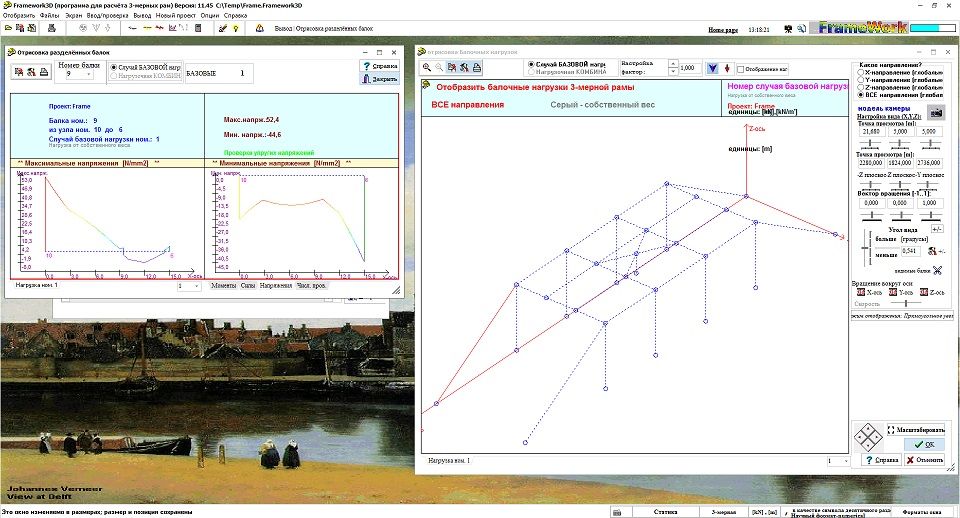Screen dimensions: 960x518
Task: Click the magnifier-globe icon next to the FrameWork logo
Action: [801, 29]
